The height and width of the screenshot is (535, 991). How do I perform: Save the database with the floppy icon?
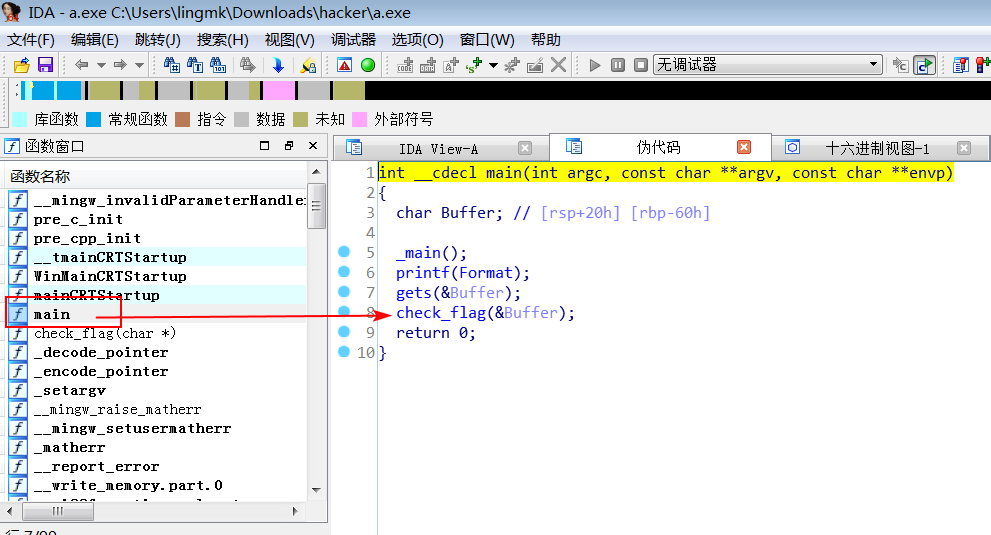tap(46, 65)
